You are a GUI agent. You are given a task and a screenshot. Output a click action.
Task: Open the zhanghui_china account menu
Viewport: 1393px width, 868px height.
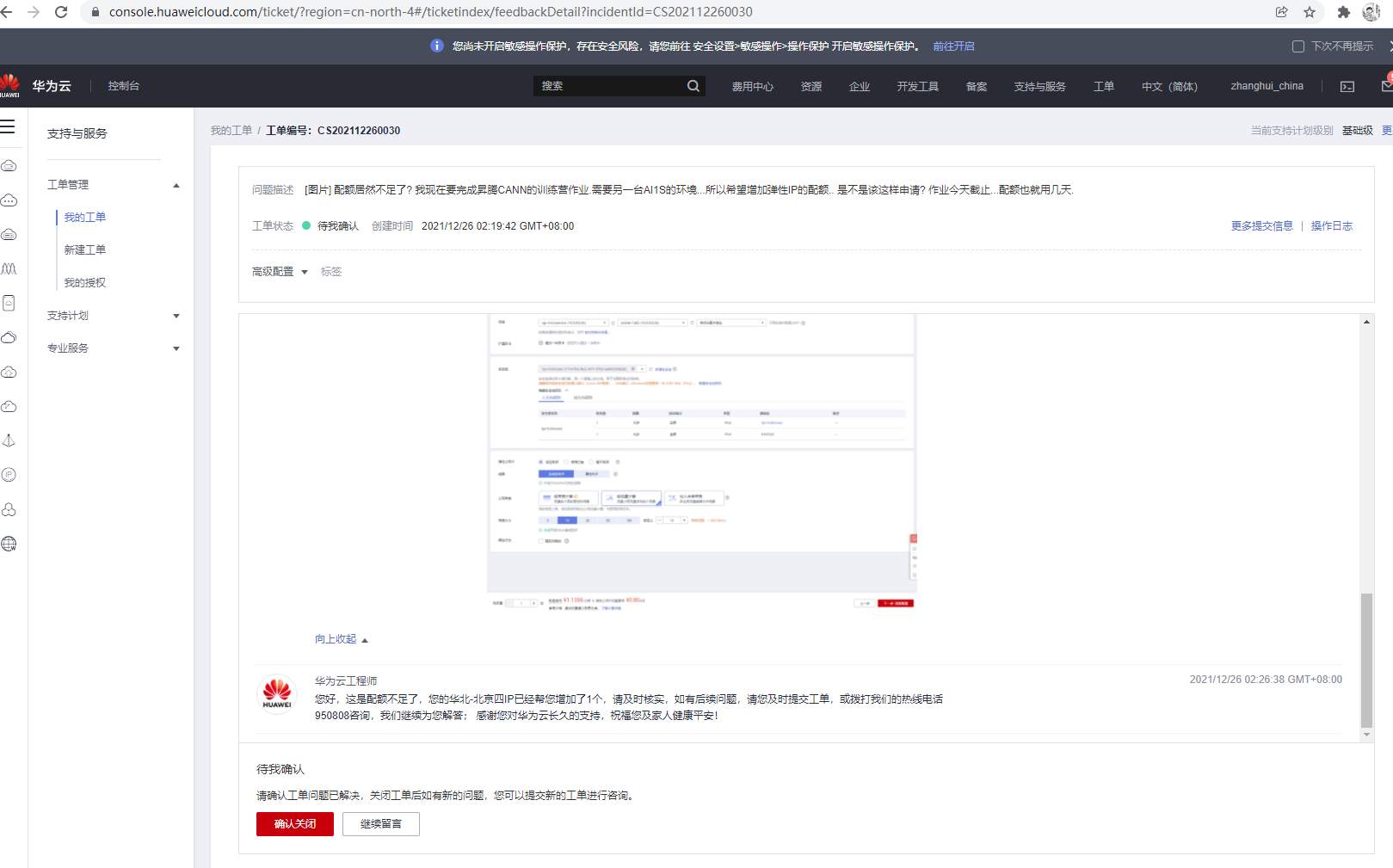pos(1267,86)
